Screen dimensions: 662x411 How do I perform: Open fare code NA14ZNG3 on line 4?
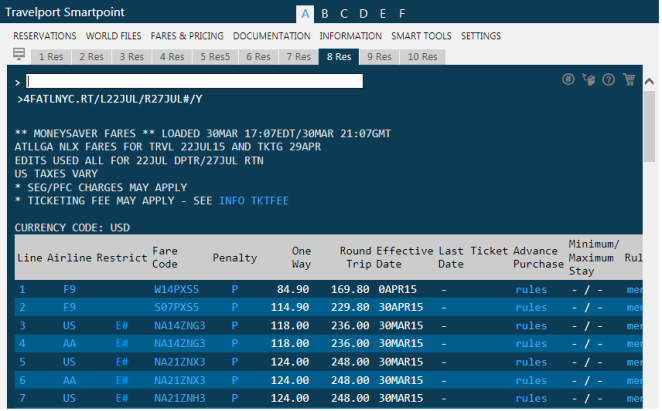point(179,343)
